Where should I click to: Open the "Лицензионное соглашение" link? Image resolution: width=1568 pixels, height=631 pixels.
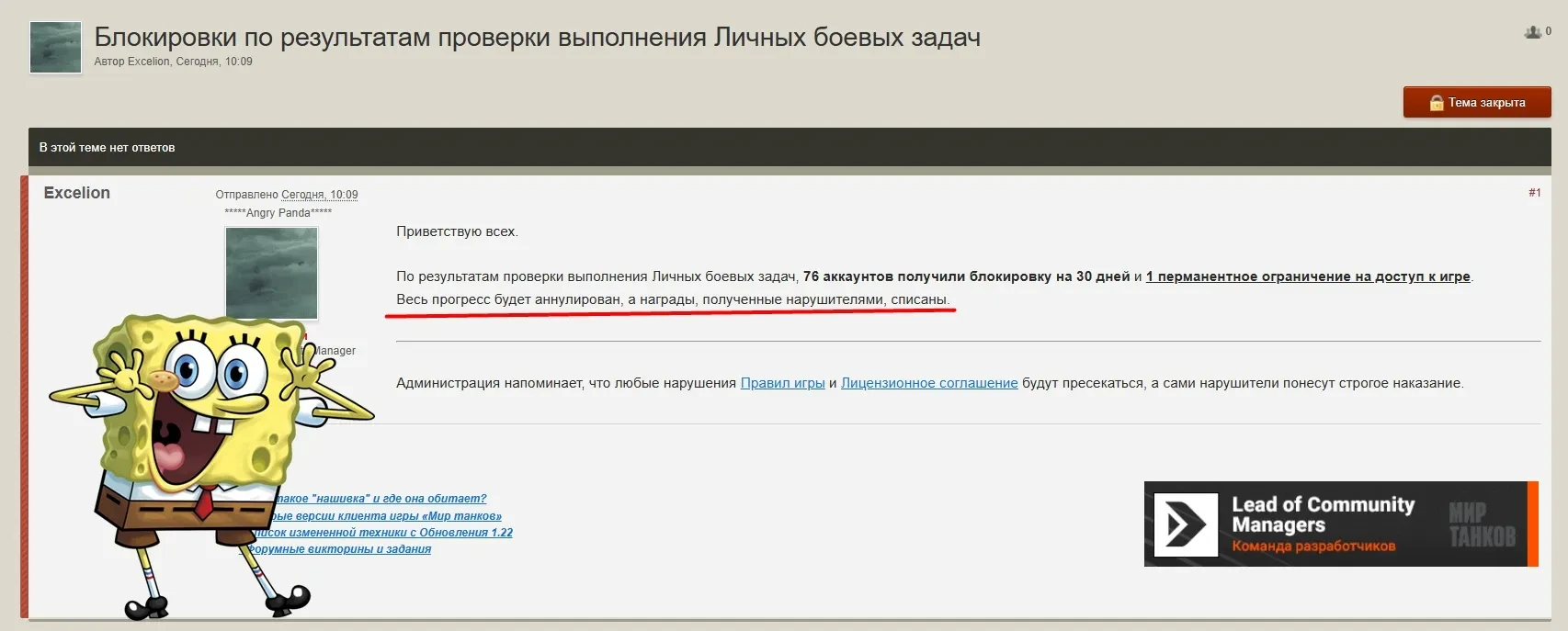coord(928,383)
